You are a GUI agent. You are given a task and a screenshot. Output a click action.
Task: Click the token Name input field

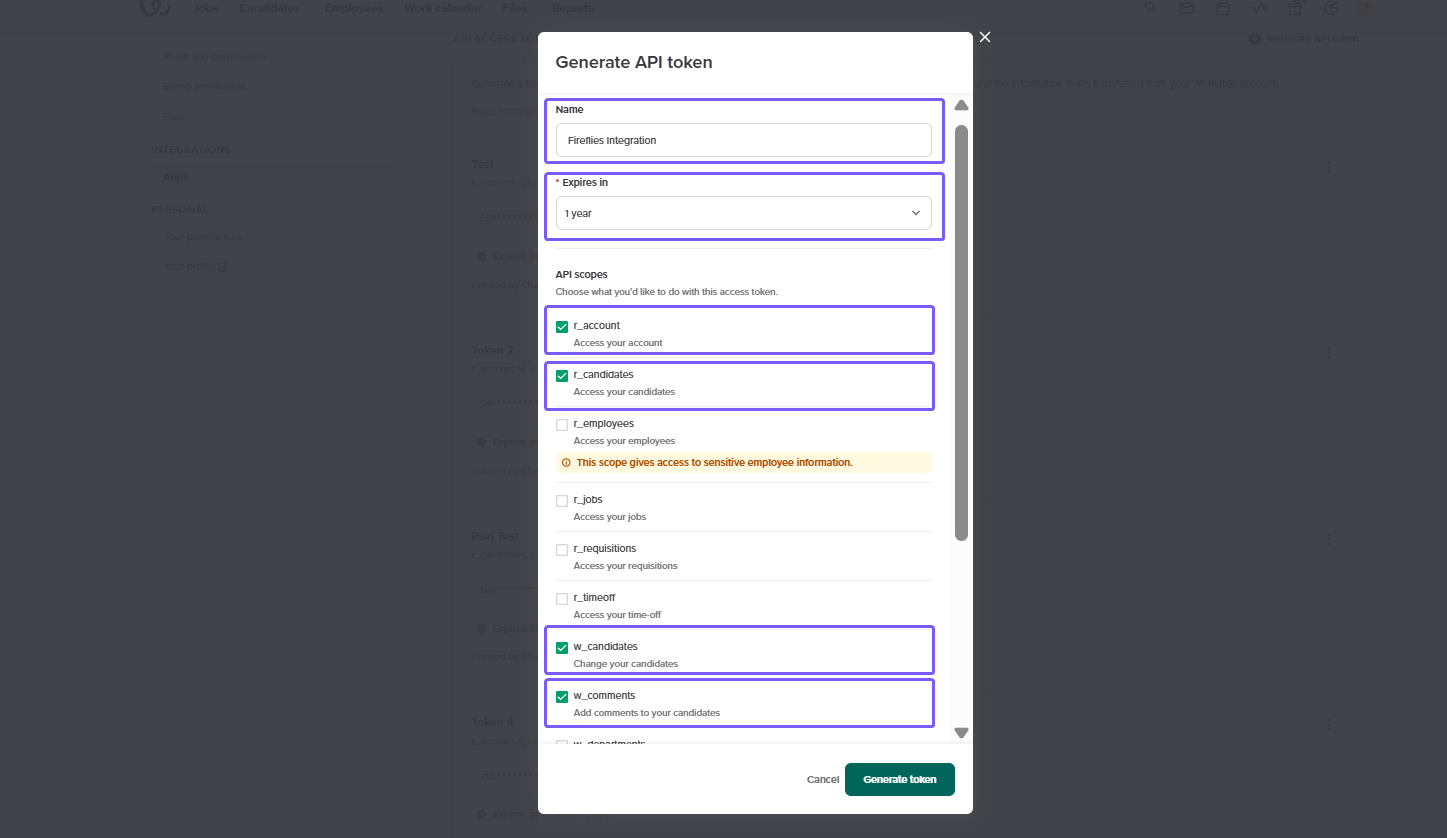coord(743,140)
